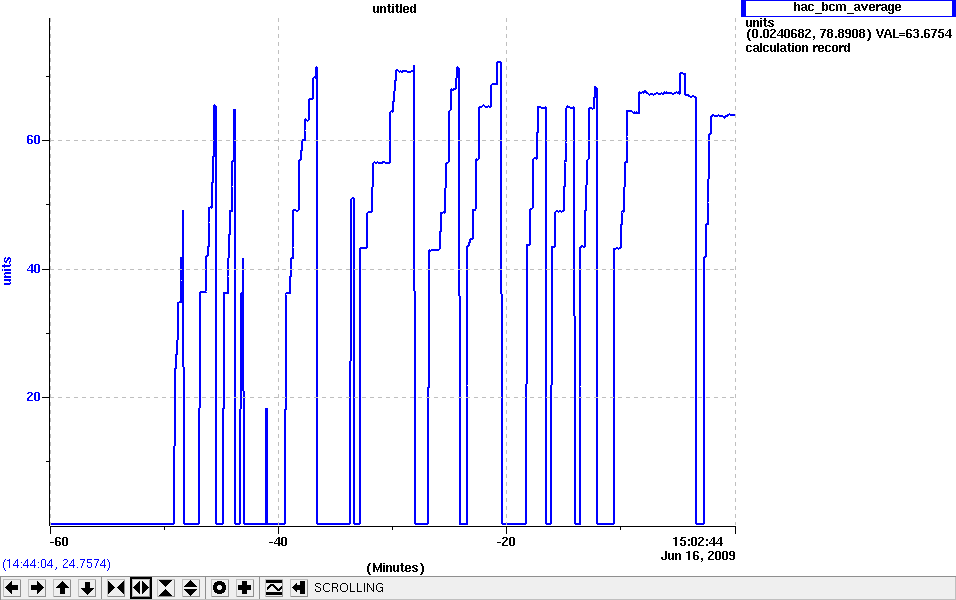Click the VAL=63.6754 readout text
This screenshot has width=956, height=600.
[914, 34]
